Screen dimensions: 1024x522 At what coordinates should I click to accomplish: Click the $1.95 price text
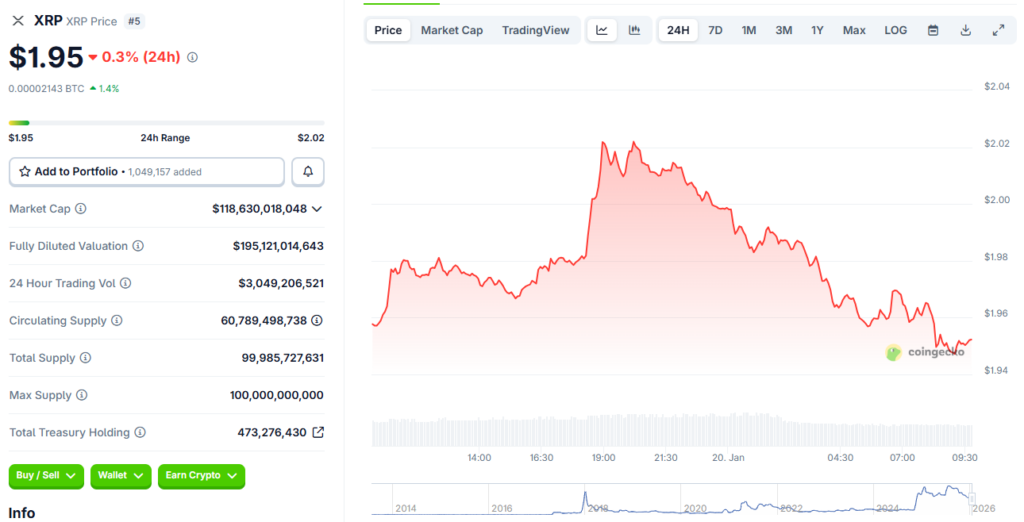tap(46, 57)
